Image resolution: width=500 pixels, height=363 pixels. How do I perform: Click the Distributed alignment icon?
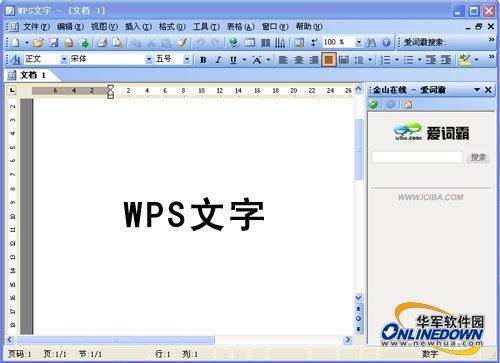[344, 60]
